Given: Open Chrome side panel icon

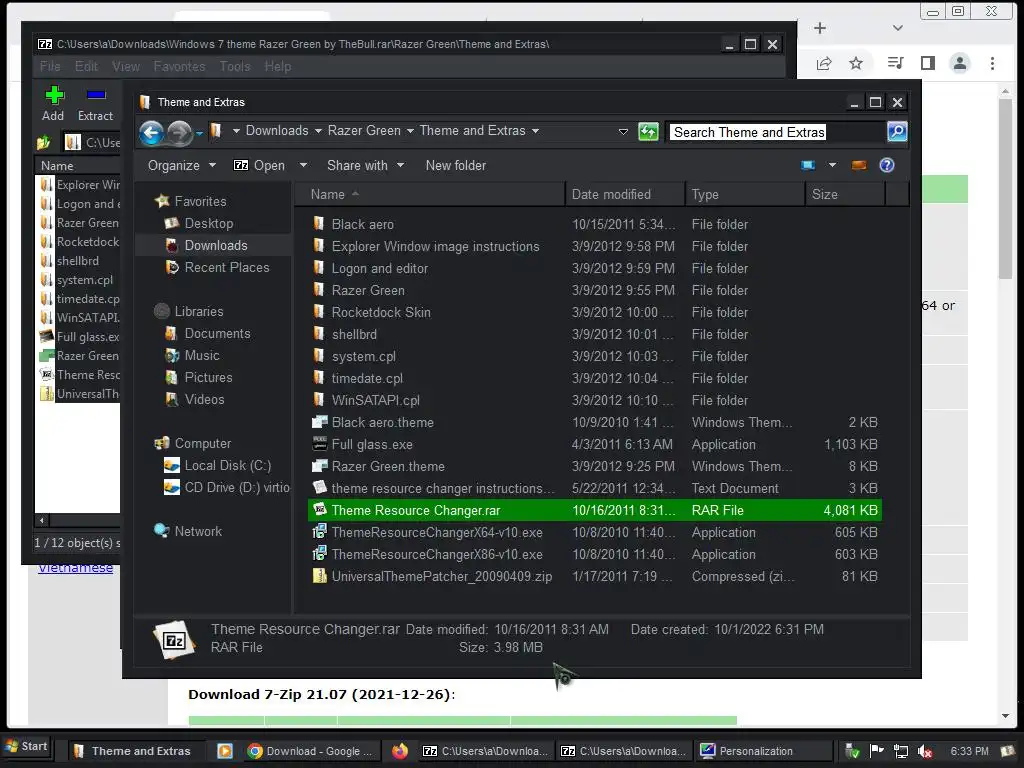Looking at the screenshot, I should click(x=928, y=63).
